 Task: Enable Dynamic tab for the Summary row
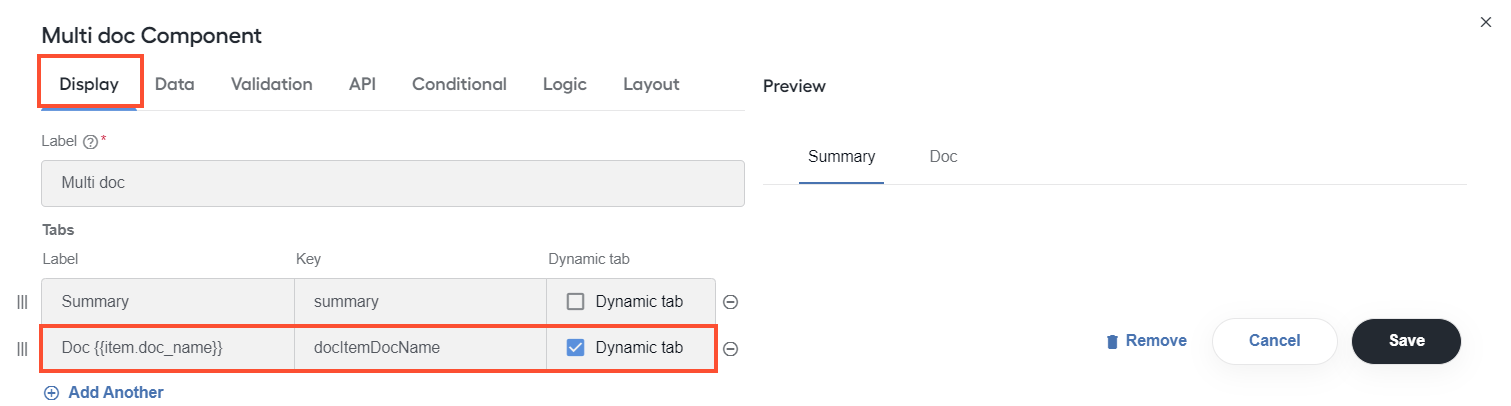(575, 301)
